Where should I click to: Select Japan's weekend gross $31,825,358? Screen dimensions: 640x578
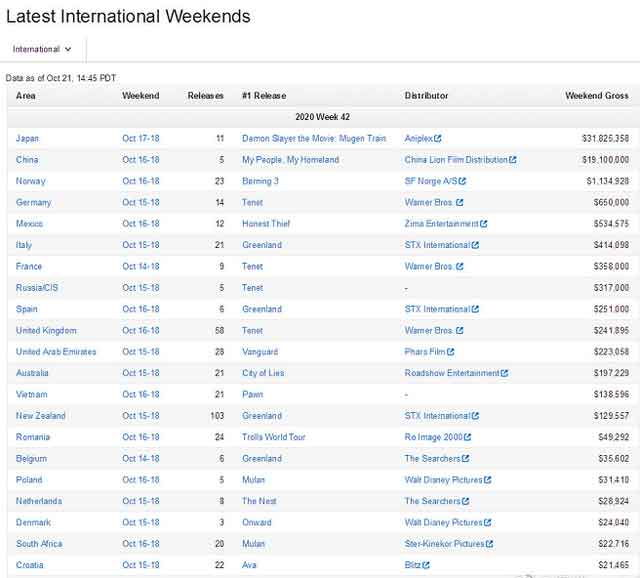pyautogui.click(x=605, y=138)
